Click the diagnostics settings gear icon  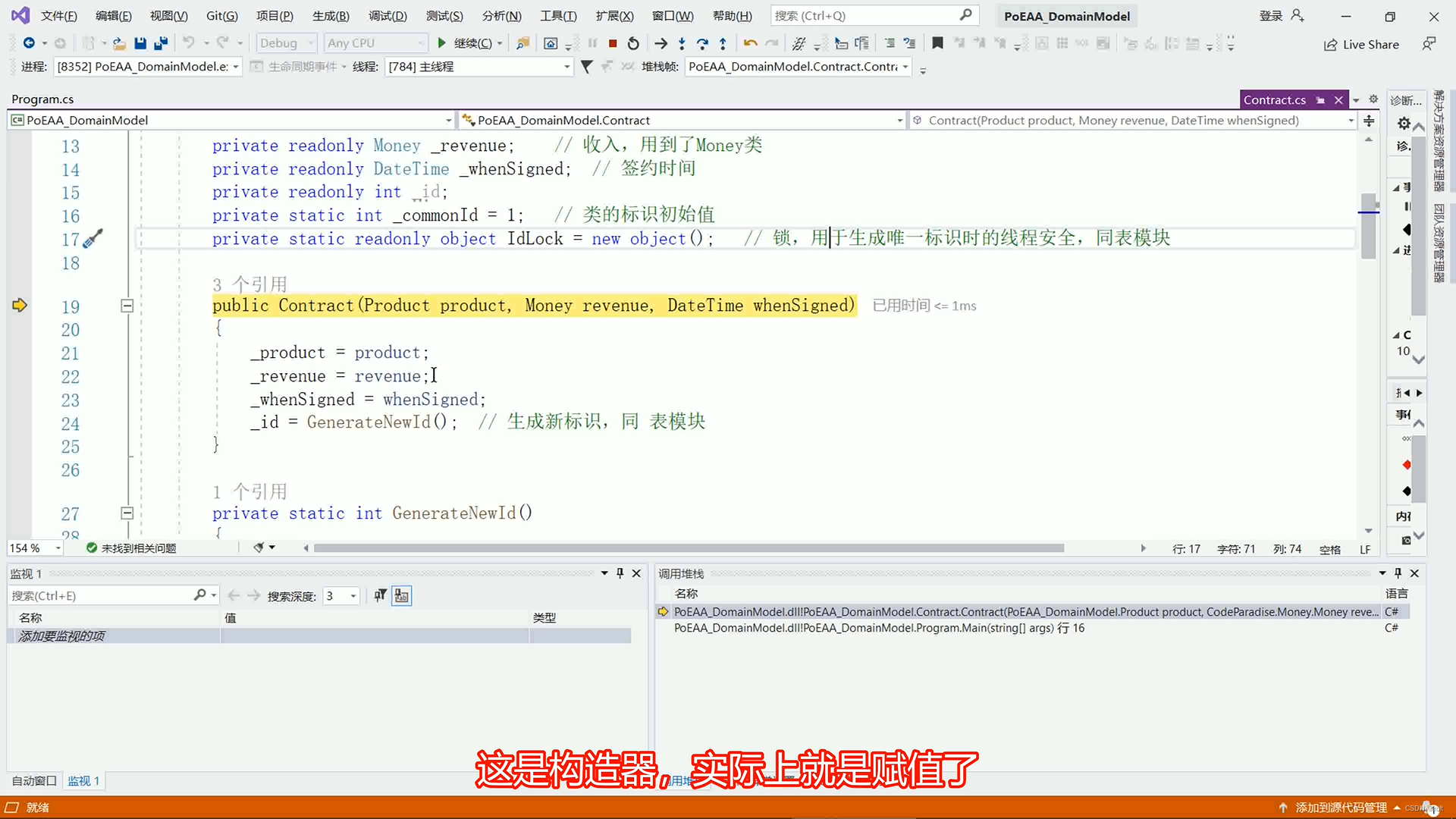[x=1404, y=123]
